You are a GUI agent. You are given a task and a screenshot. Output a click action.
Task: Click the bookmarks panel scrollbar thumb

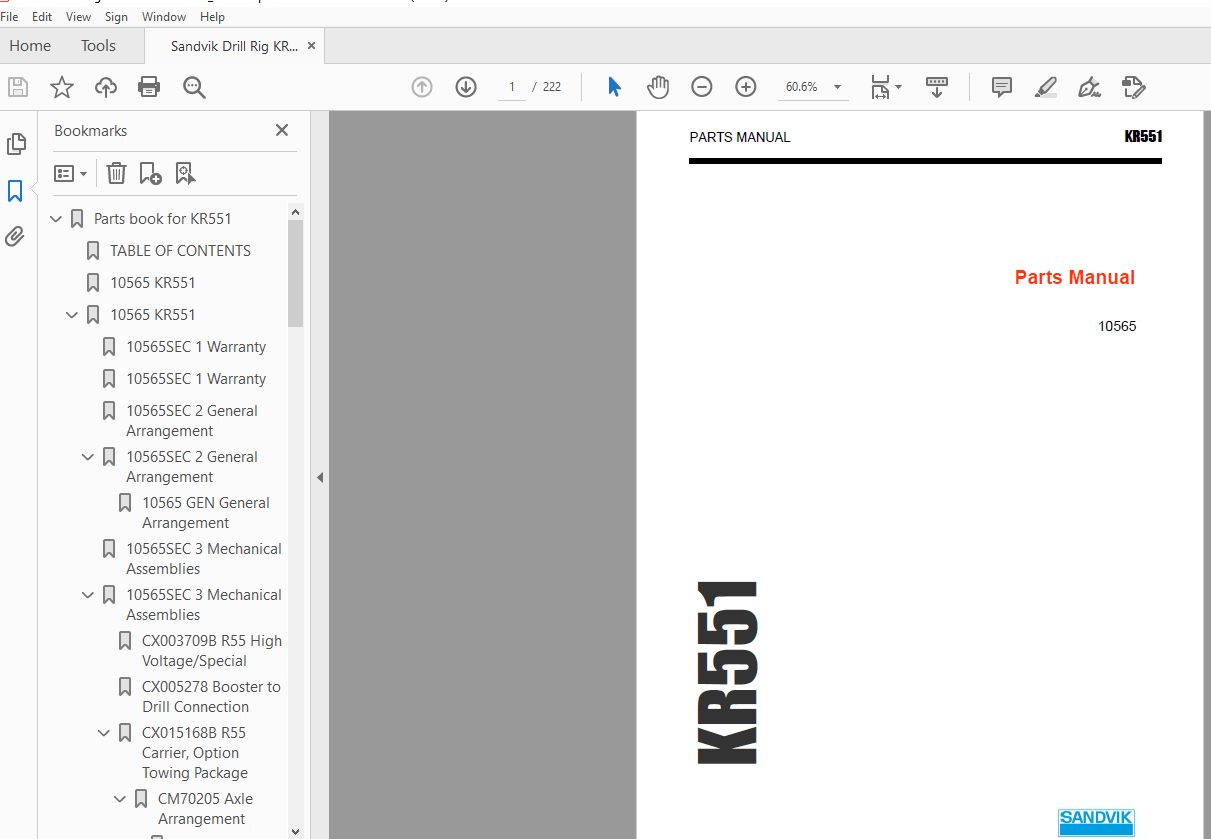pyautogui.click(x=295, y=273)
